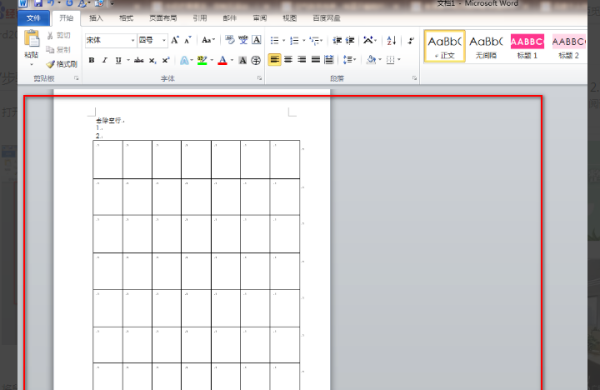The height and width of the screenshot is (390, 600).
Task: Click the first cell of the table
Action: [108, 159]
